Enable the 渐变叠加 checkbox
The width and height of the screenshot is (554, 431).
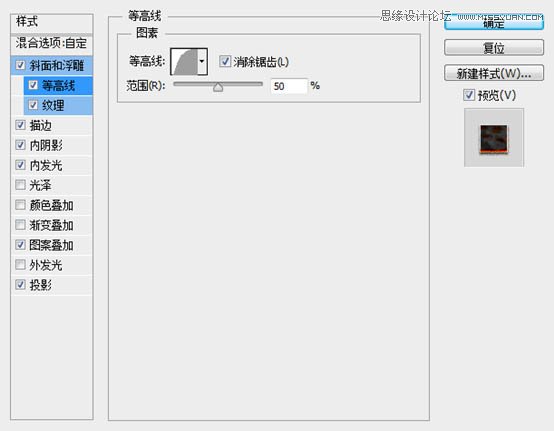[20, 225]
